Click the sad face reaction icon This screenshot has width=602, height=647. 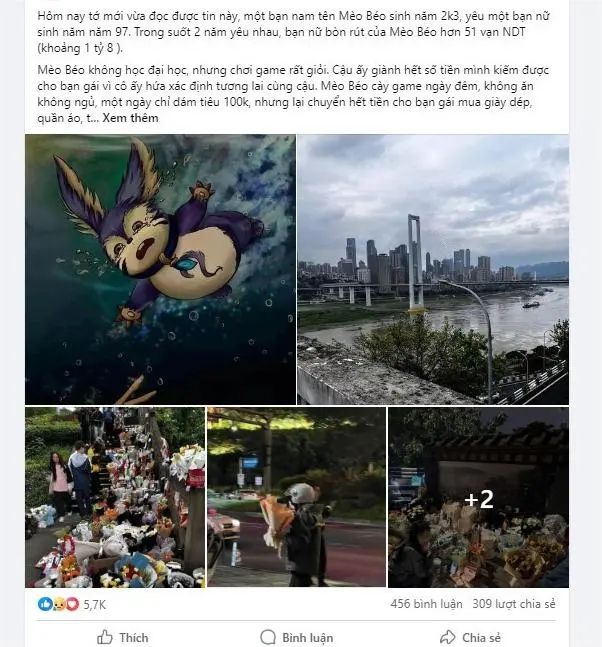click(x=59, y=604)
